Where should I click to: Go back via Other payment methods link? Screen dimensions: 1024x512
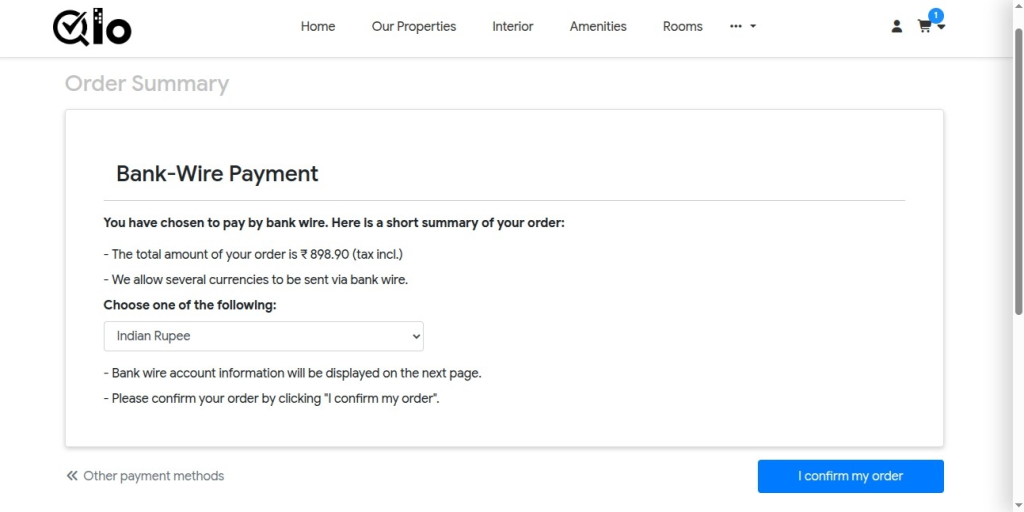[x=145, y=476]
